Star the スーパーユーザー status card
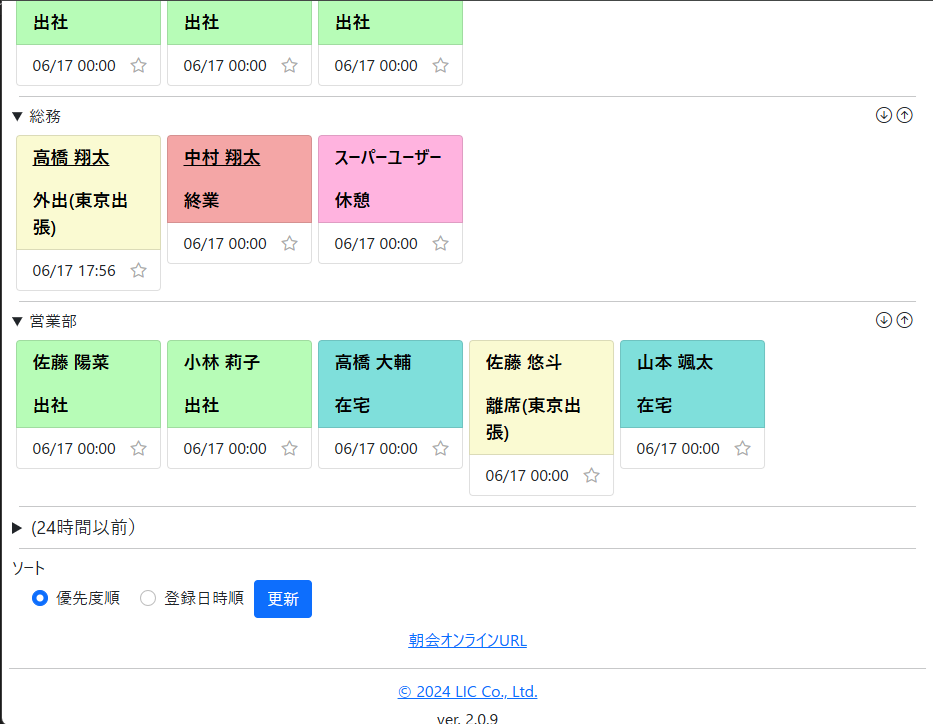This screenshot has height=724, width=938. pyautogui.click(x=440, y=243)
